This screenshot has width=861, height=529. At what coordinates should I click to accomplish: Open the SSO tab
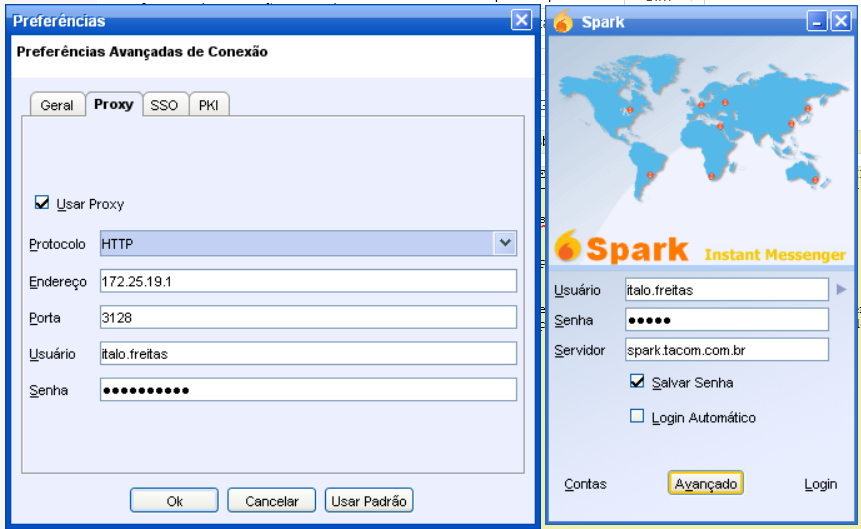[164, 105]
